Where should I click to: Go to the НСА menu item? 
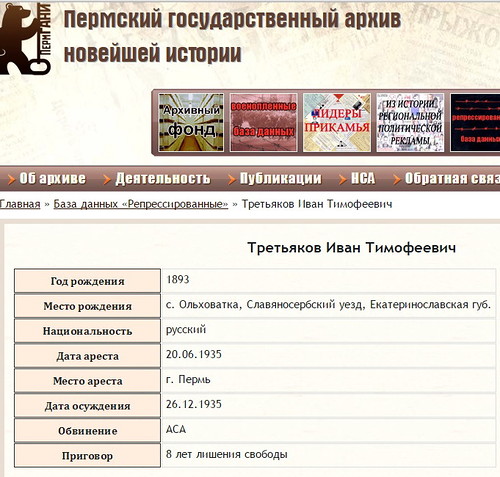[x=363, y=179]
